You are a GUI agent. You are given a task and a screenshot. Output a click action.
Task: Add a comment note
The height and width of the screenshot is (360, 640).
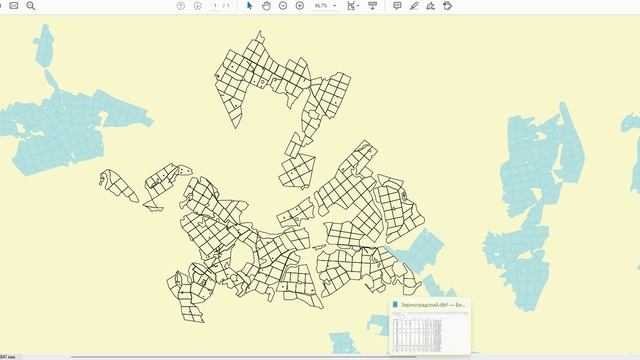[397, 6]
